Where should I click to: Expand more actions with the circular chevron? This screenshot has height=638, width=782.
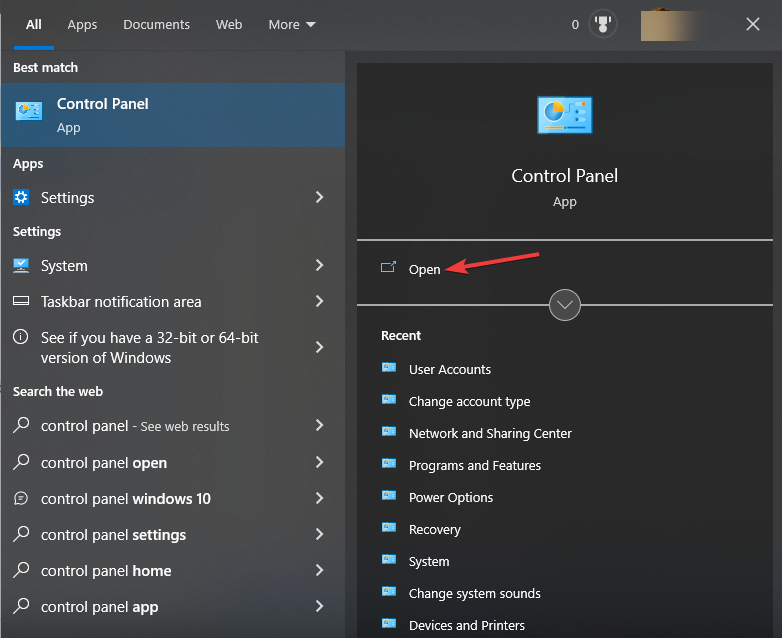click(x=565, y=305)
